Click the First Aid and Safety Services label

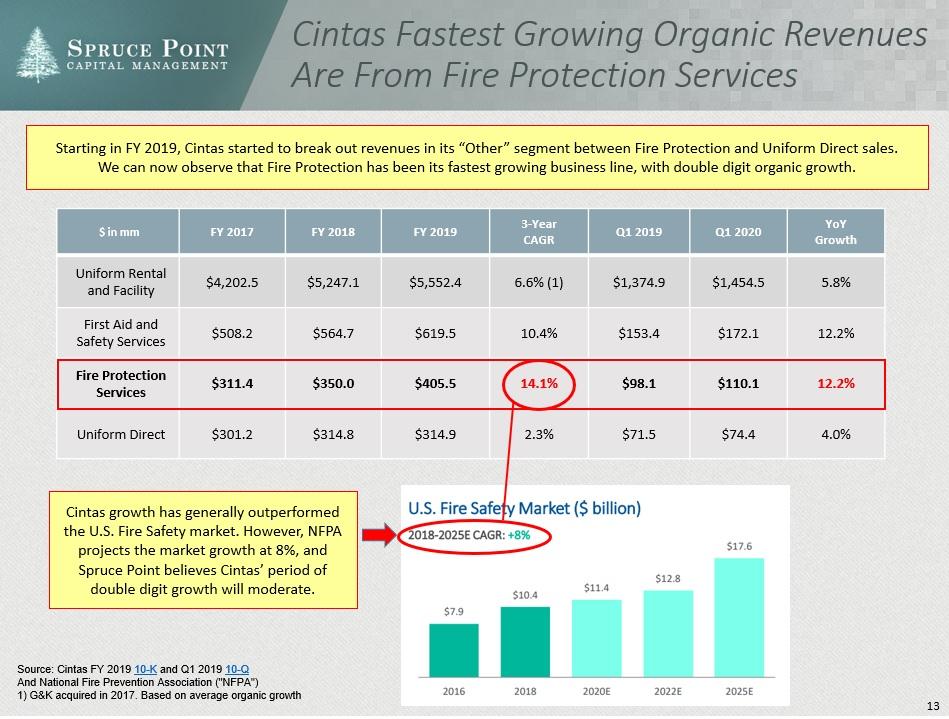[x=120, y=333]
